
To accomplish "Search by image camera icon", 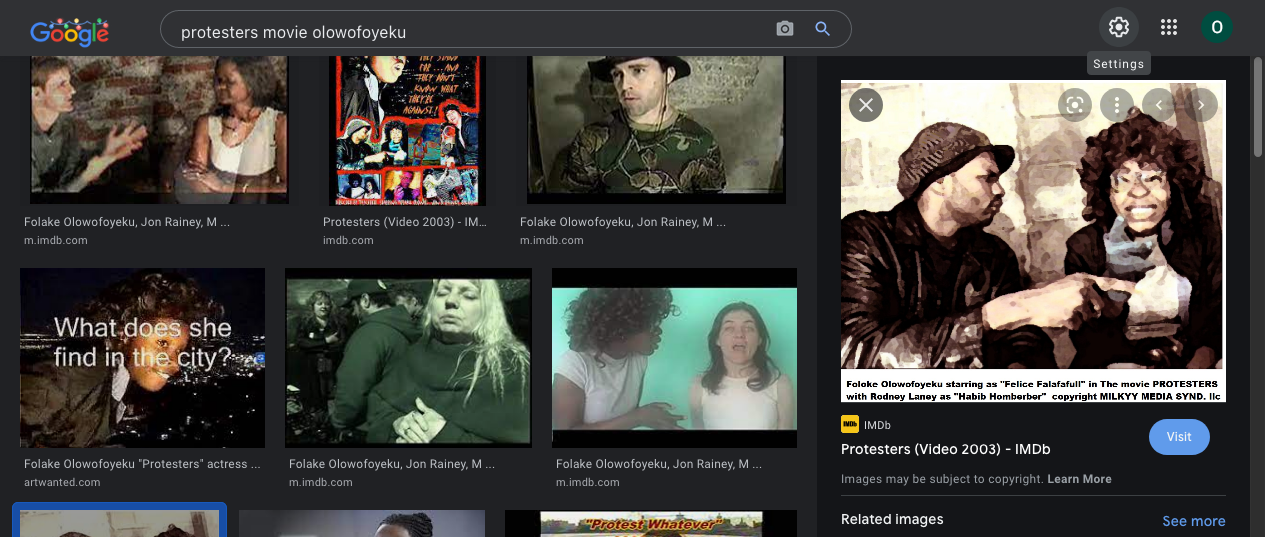I will coord(785,29).
